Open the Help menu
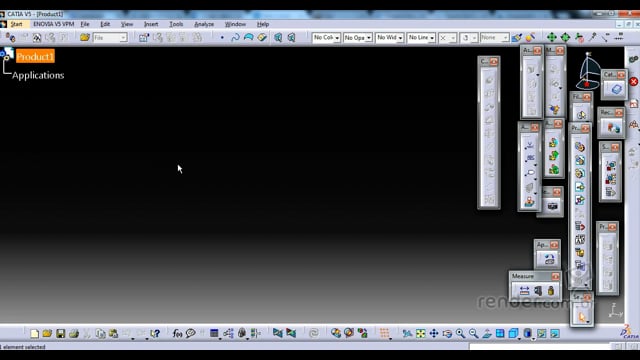This screenshot has width=640, height=360. pyautogui.click(x=262, y=24)
